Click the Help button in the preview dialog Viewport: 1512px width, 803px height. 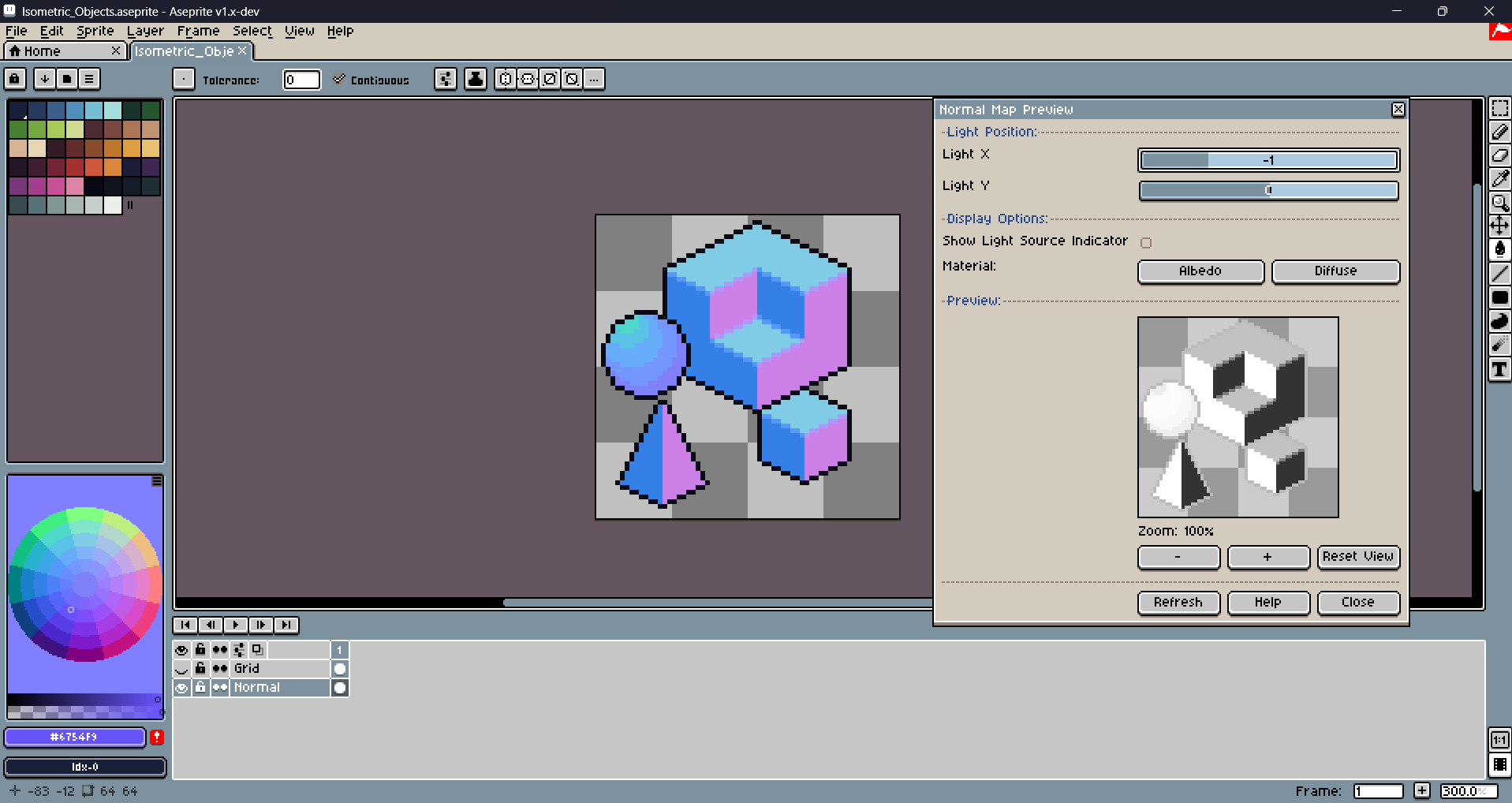tap(1268, 603)
